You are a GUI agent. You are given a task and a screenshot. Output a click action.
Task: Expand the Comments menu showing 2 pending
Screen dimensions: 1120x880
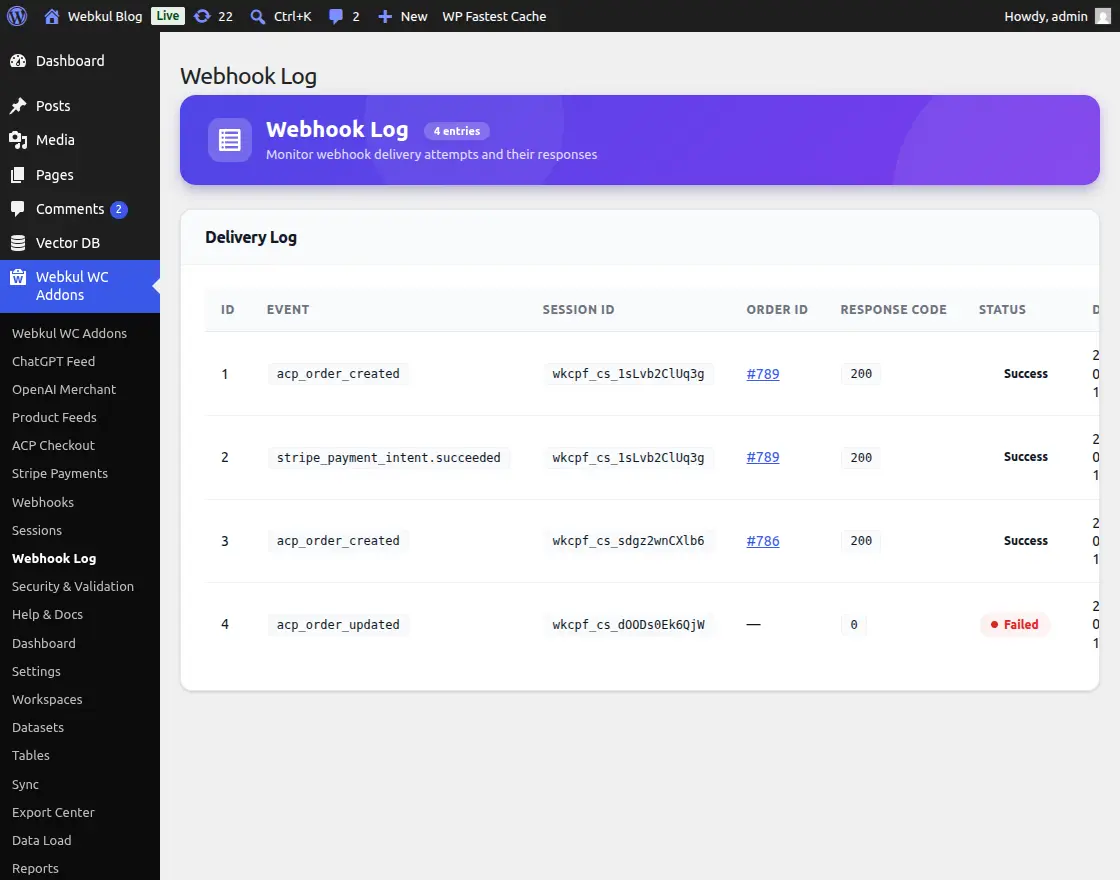tap(70, 208)
